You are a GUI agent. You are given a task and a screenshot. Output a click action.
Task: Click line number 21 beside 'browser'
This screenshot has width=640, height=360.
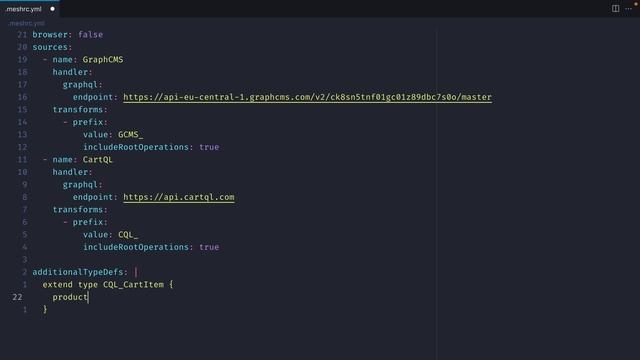[x=22, y=35]
